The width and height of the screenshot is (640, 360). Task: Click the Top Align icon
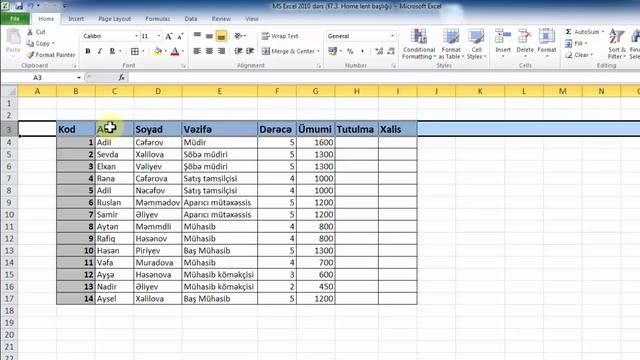pyautogui.click(x=197, y=36)
